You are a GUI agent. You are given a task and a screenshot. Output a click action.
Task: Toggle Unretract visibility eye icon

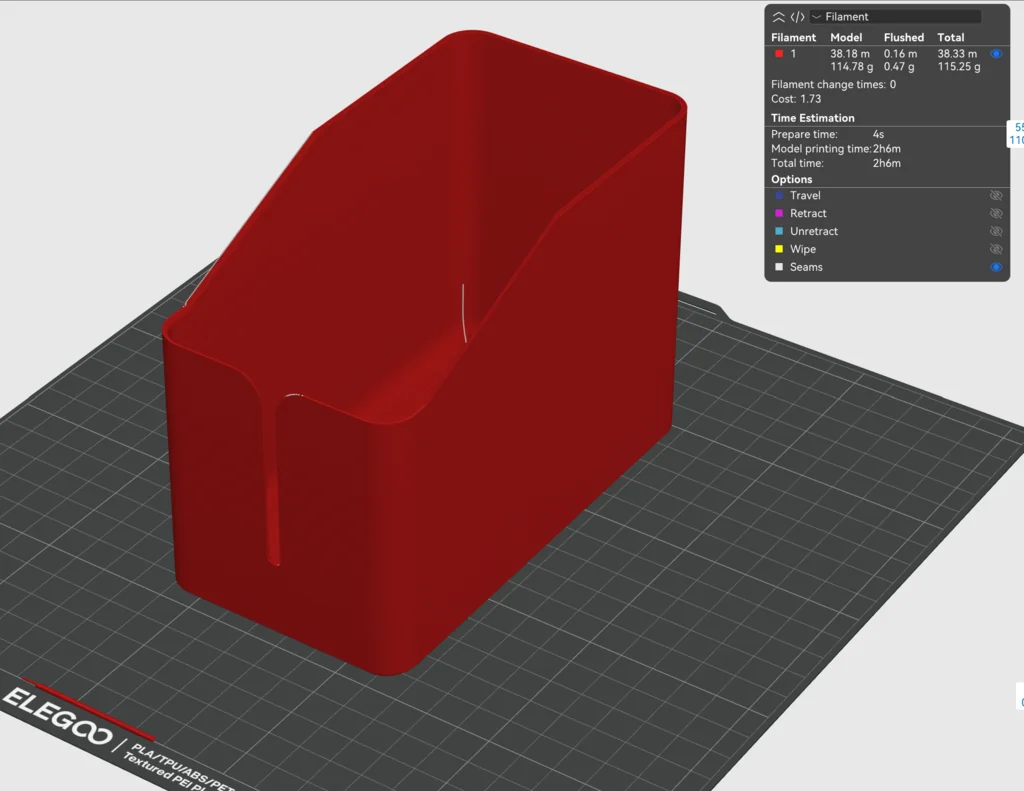(996, 232)
